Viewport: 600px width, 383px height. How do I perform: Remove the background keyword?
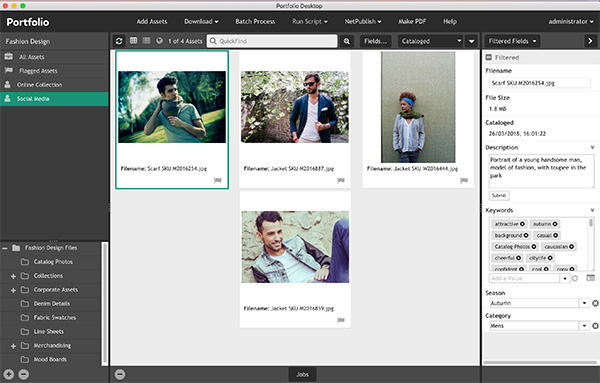526,235
